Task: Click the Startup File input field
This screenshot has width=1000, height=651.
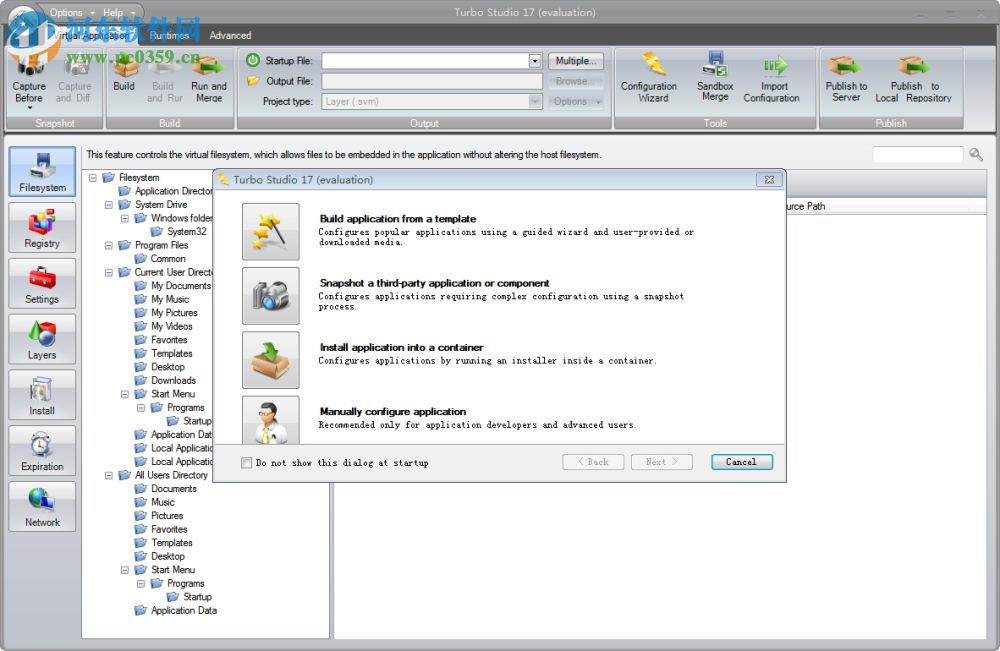Action: (x=426, y=61)
